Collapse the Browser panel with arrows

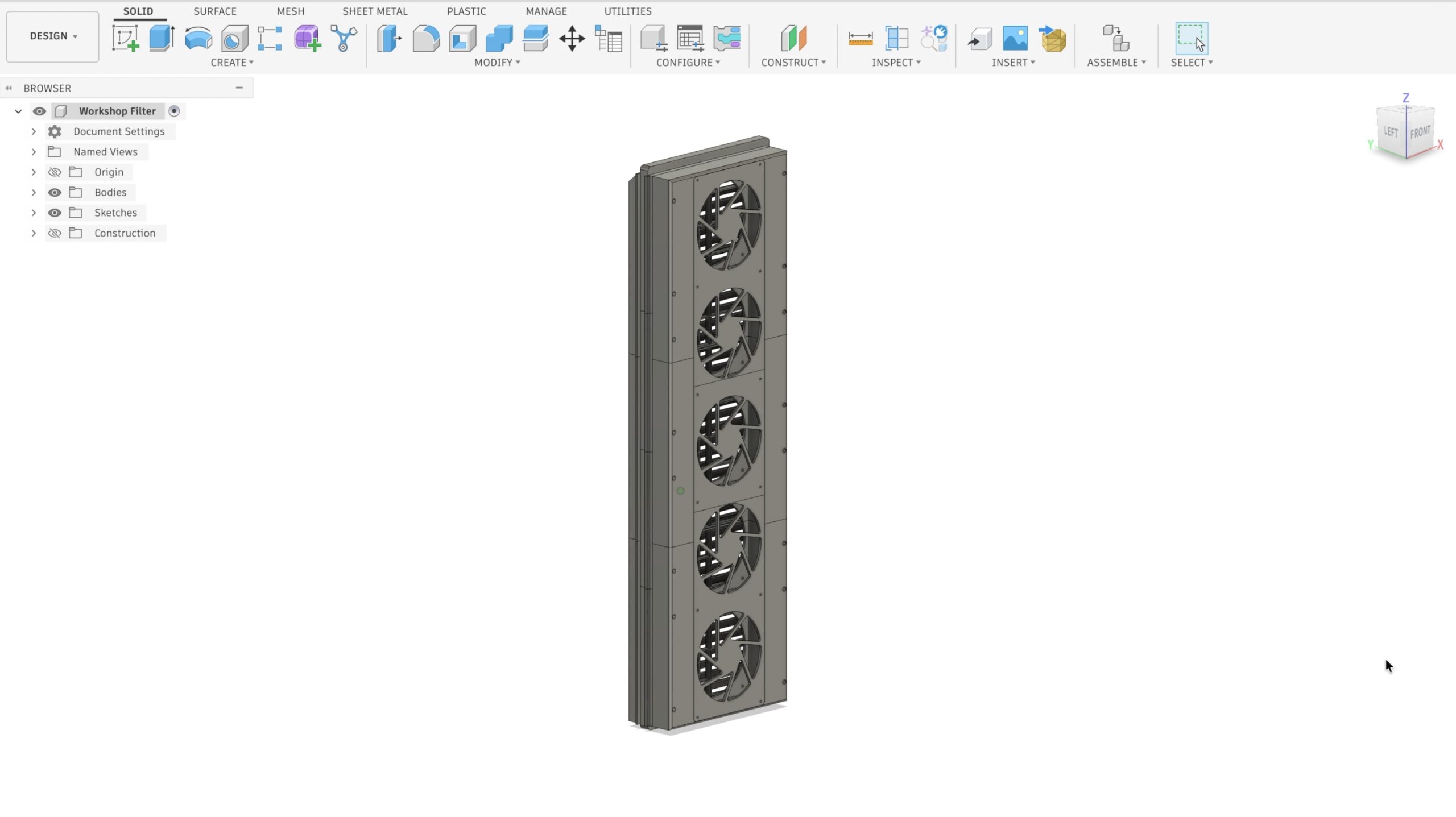tap(9, 88)
